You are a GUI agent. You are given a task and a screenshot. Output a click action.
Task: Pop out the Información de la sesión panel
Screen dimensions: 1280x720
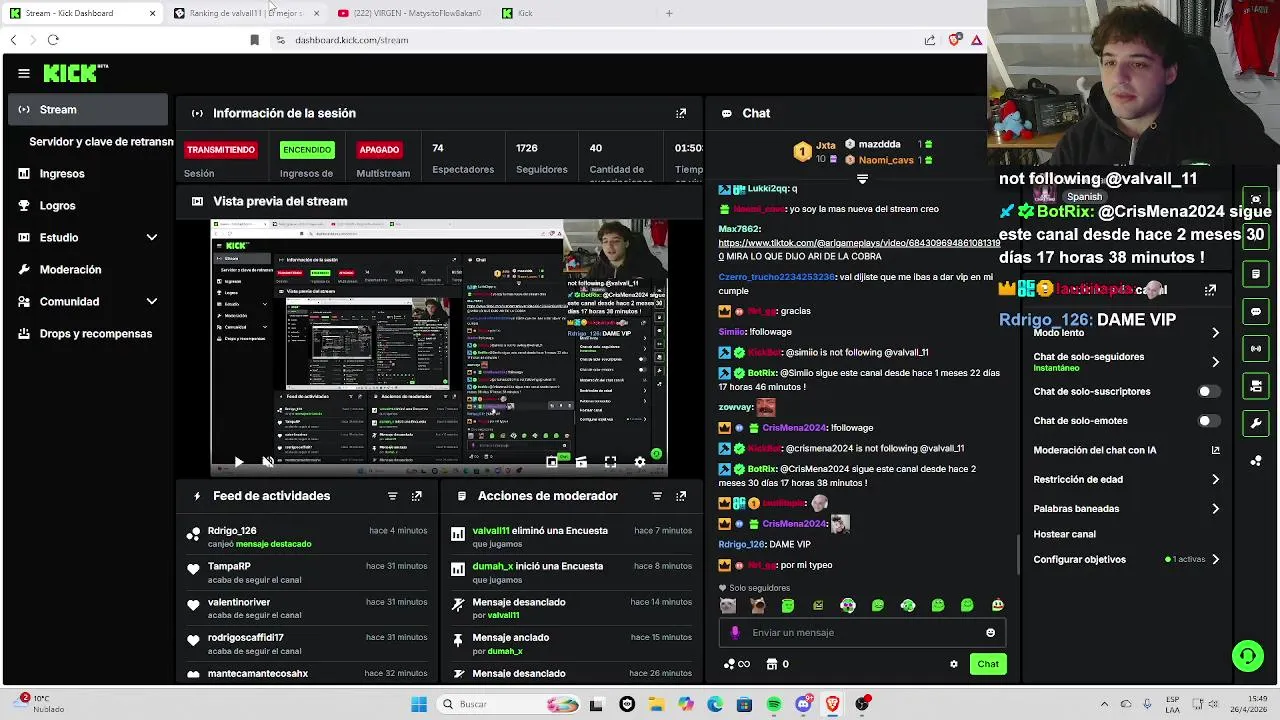[681, 113]
